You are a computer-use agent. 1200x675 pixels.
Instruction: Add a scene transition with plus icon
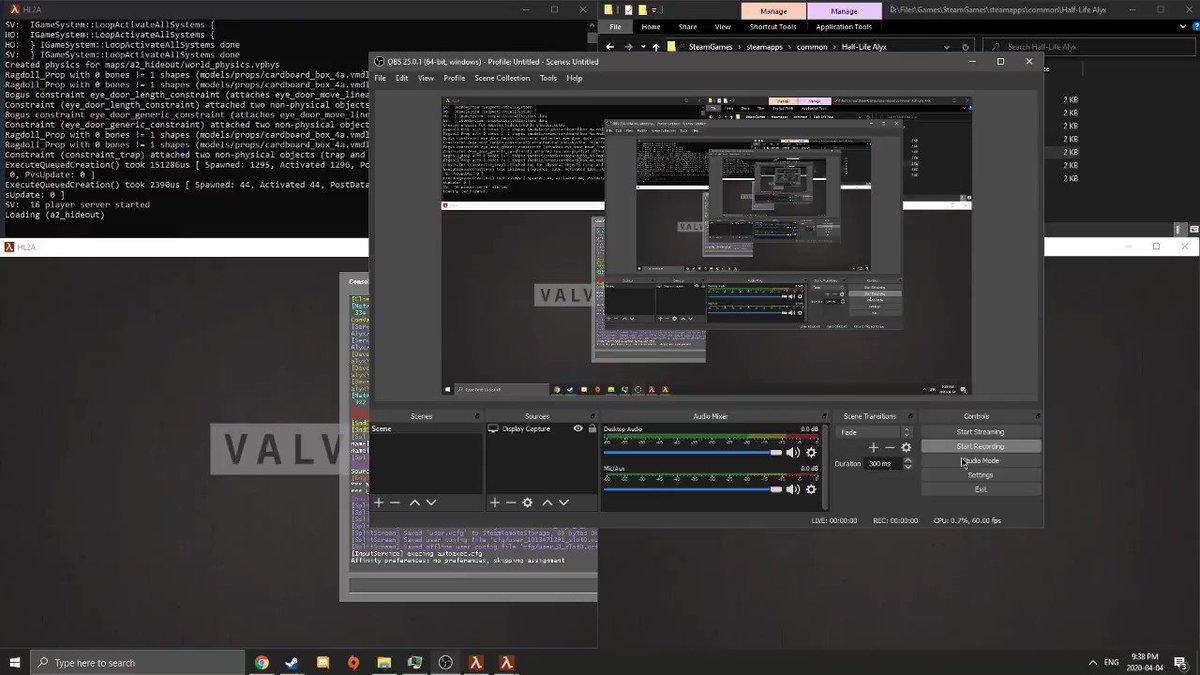873,448
